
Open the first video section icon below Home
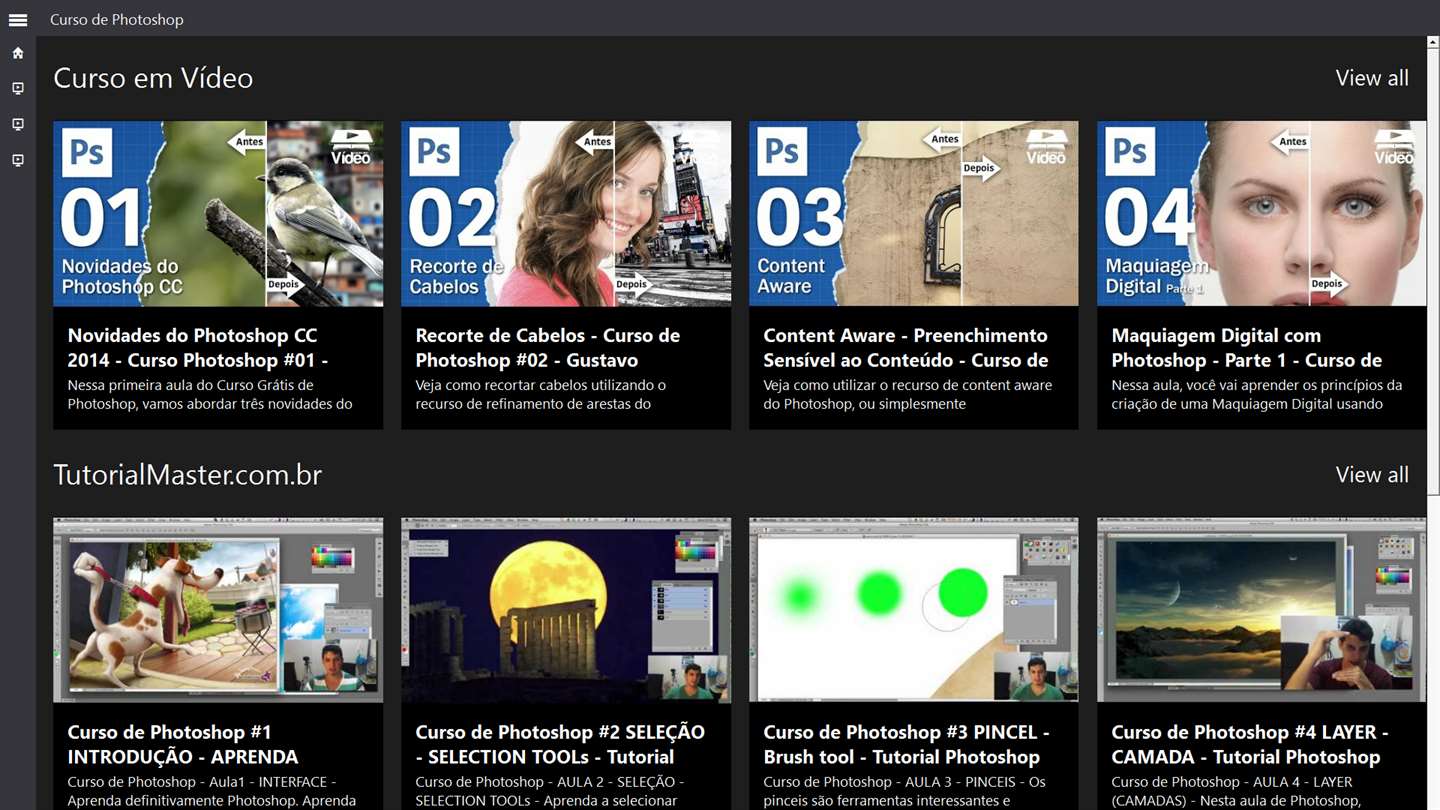click(18, 89)
